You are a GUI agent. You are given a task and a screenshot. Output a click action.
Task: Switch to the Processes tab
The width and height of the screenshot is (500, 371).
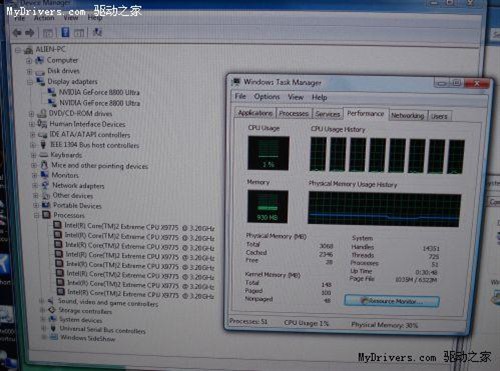[294, 114]
